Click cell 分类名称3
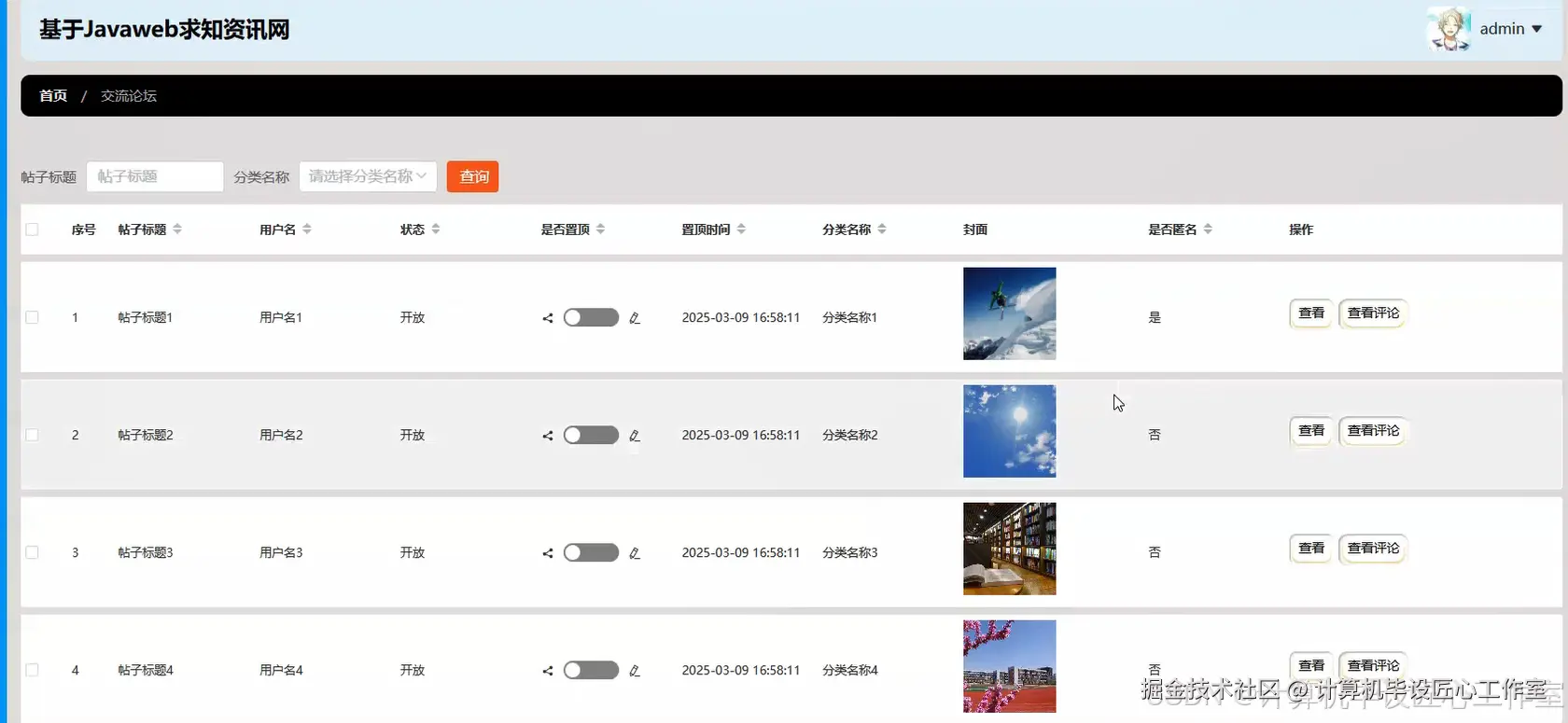The width and height of the screenshot is (1568, 723). [849, 553]
